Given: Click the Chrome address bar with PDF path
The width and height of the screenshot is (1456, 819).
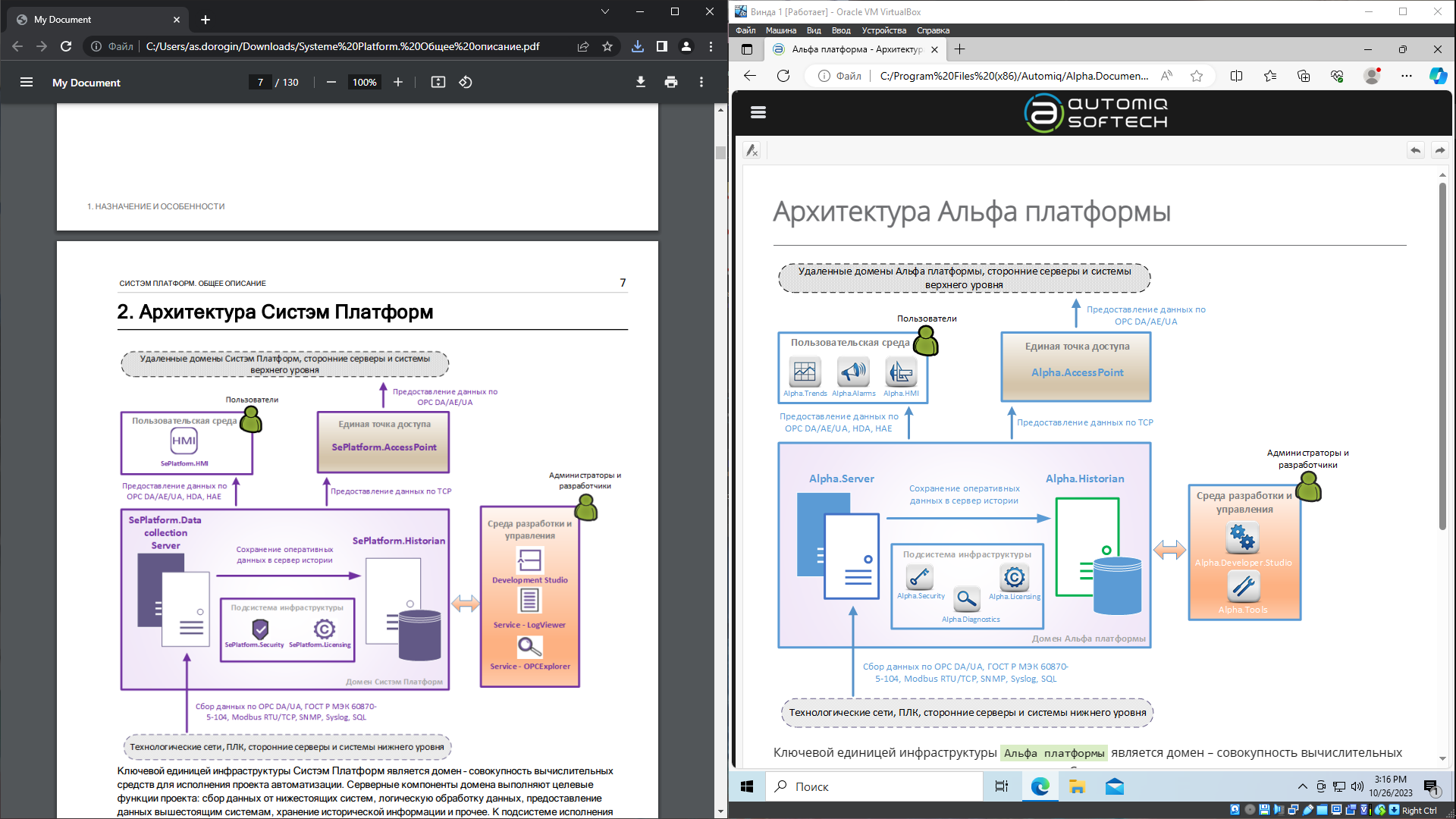Looking at the screenshot, I should coord(343,46).
